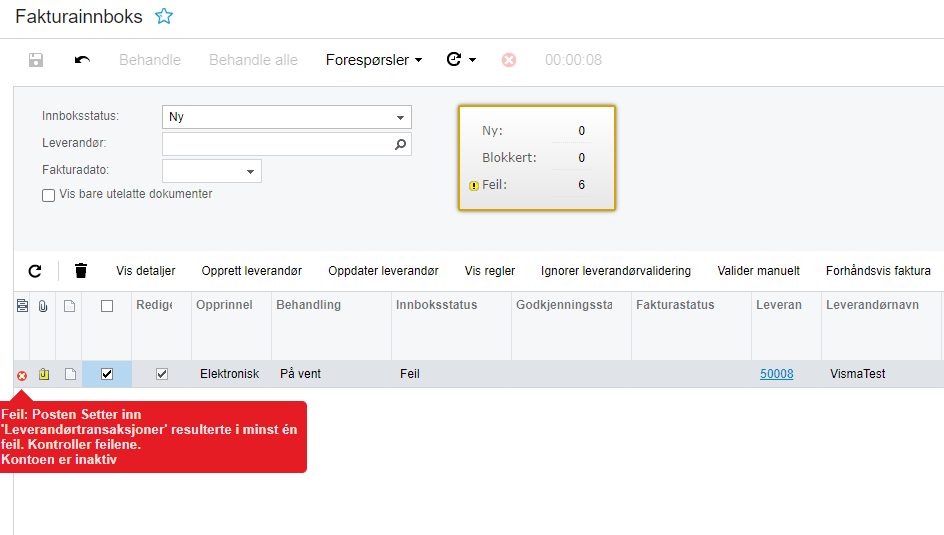Click Opprett leverandør
This screenshot has width=944, height=535.
coord(252,271)
